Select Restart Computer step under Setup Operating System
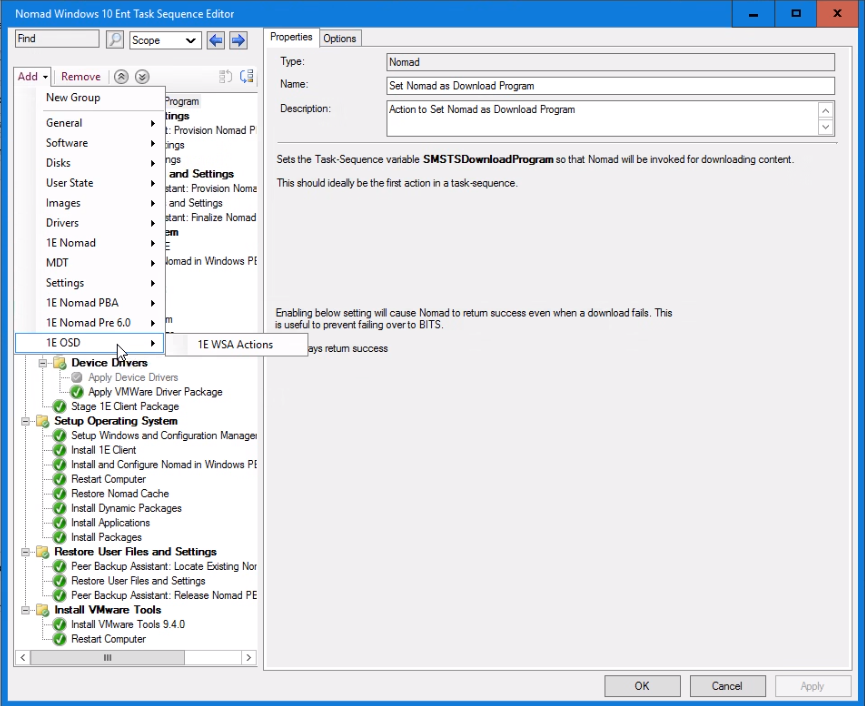 click(x=109, y=479)
